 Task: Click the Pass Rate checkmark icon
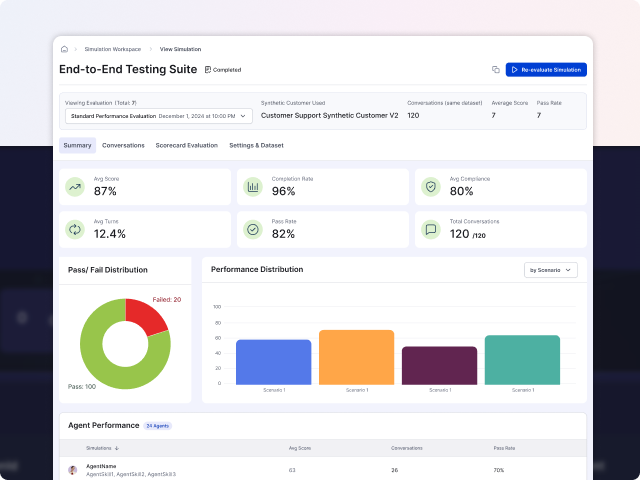tap(253, 229)
